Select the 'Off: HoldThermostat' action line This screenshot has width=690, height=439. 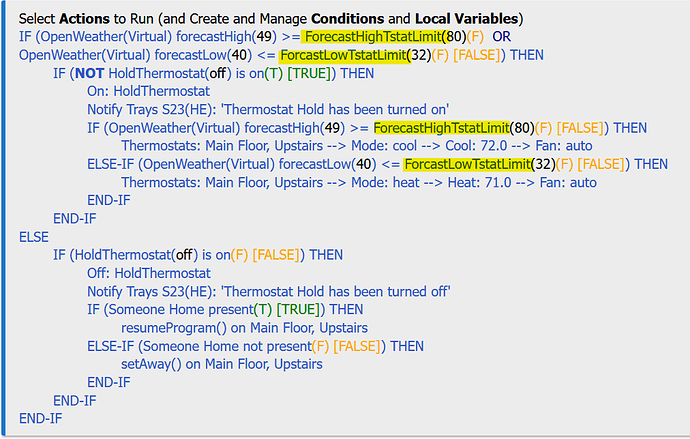[x=149, y=273]
